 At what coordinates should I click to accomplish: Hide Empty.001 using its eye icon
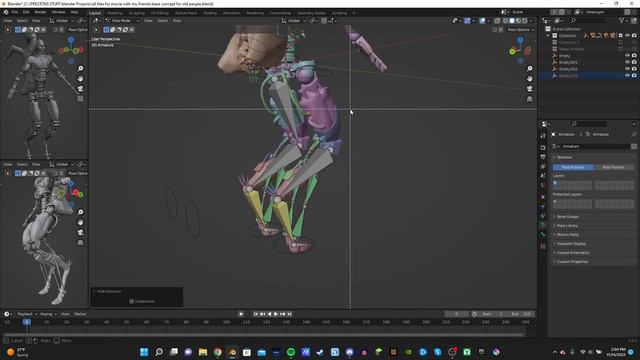[x=627, y=62]
